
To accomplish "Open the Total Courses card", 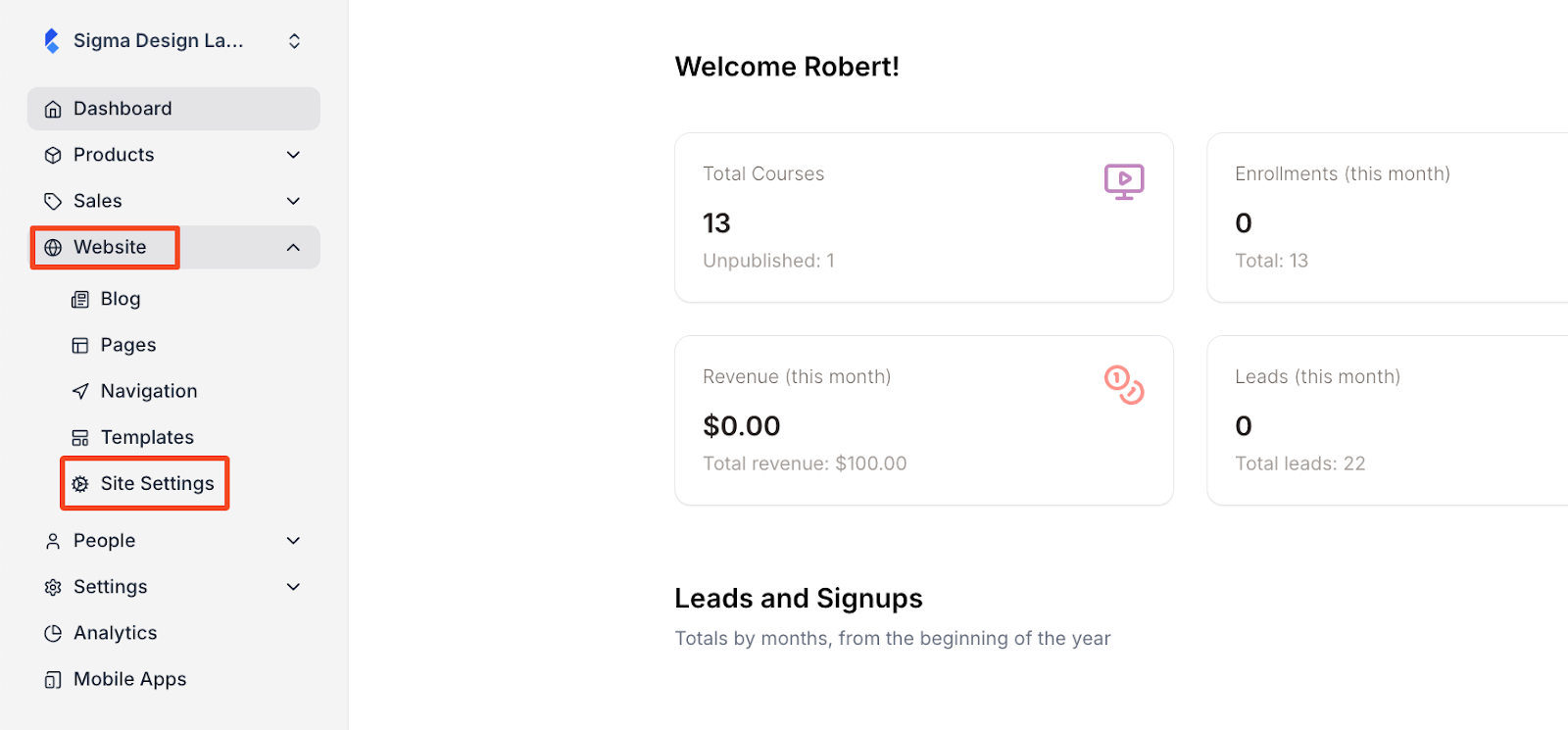I will (923, 218).
